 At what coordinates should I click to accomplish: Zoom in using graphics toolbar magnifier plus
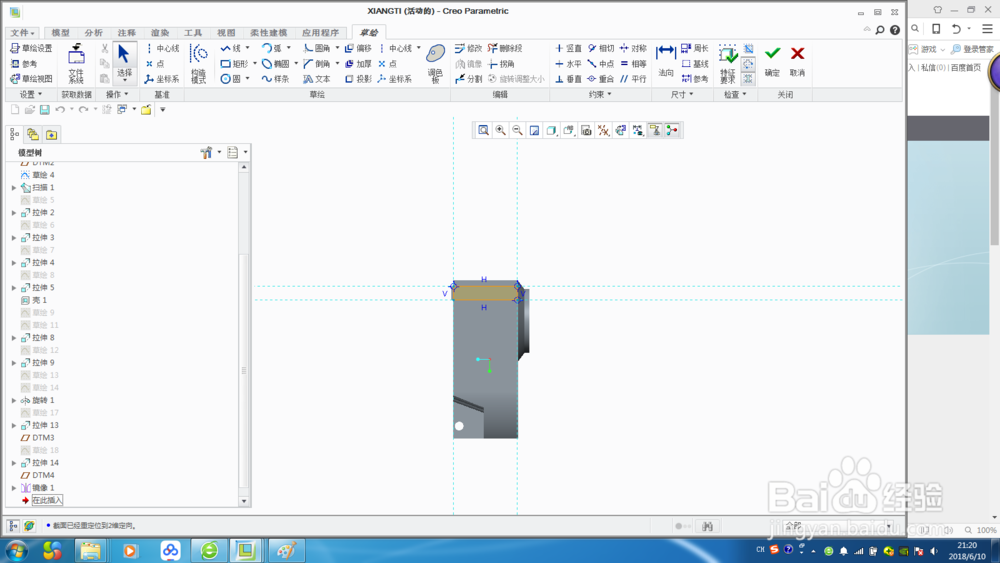501,131
